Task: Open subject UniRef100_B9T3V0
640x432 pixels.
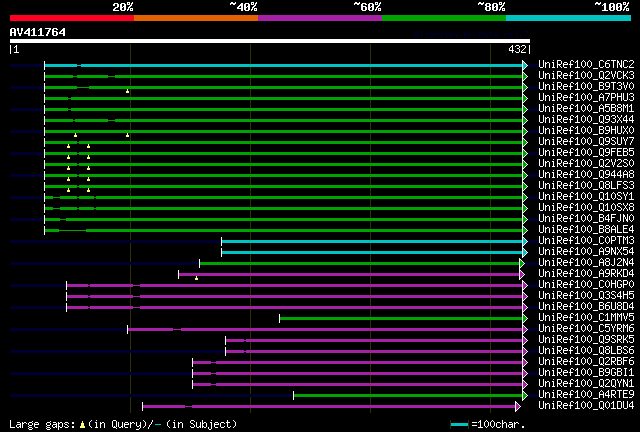Action: [586, 87]
